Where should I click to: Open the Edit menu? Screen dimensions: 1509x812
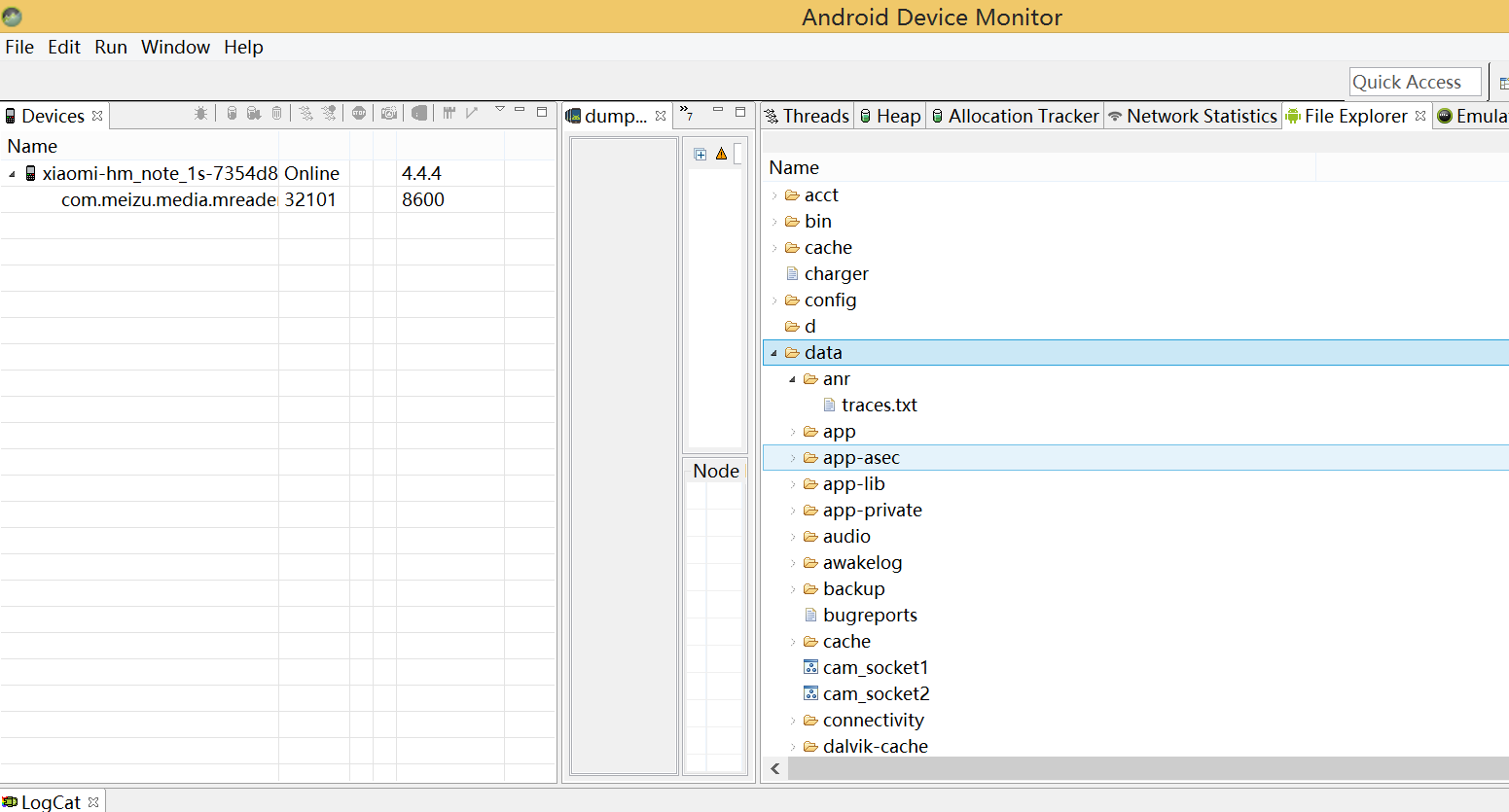point(64,47)
